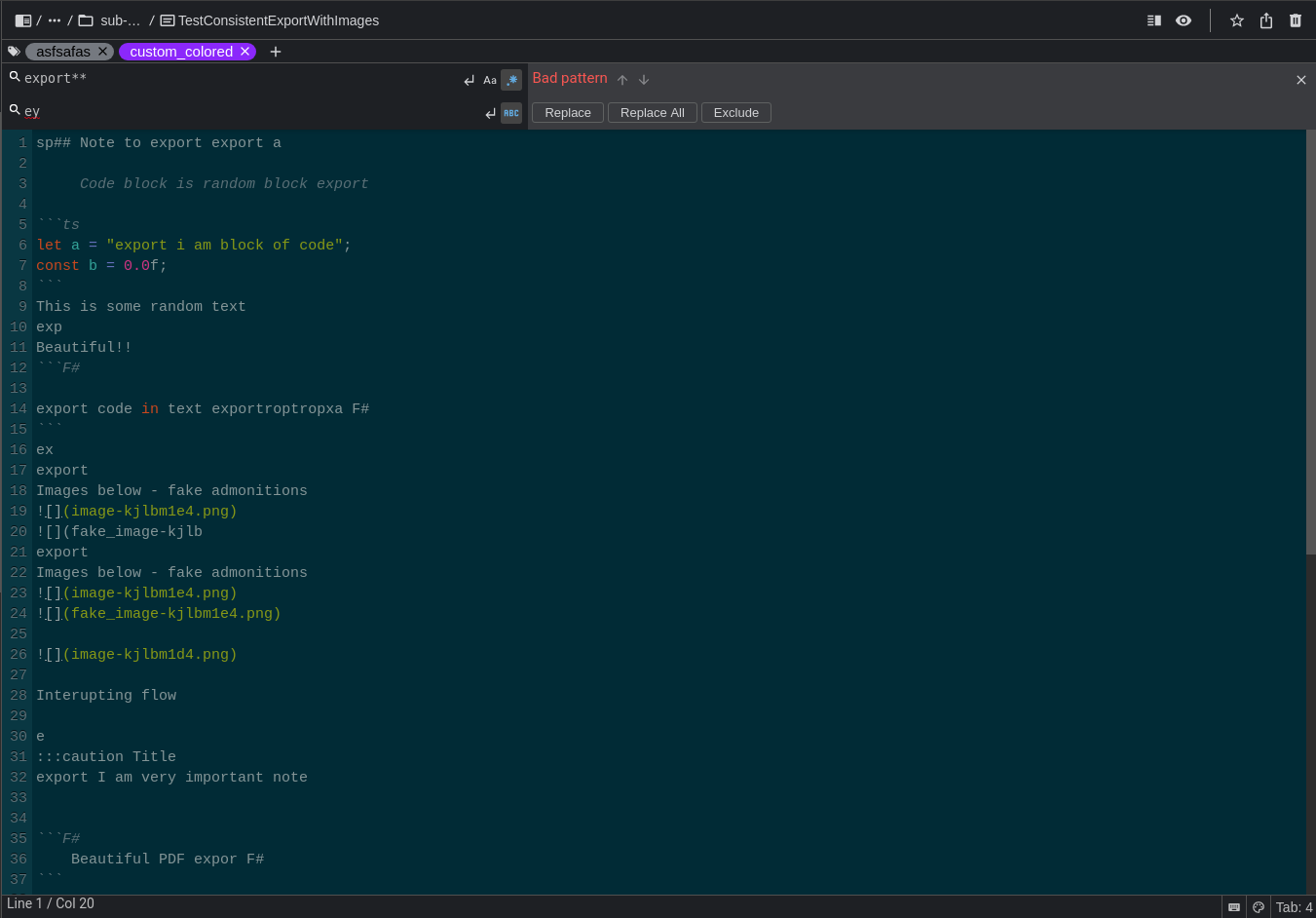Click 'Interupting flow' line

(106, 696)
